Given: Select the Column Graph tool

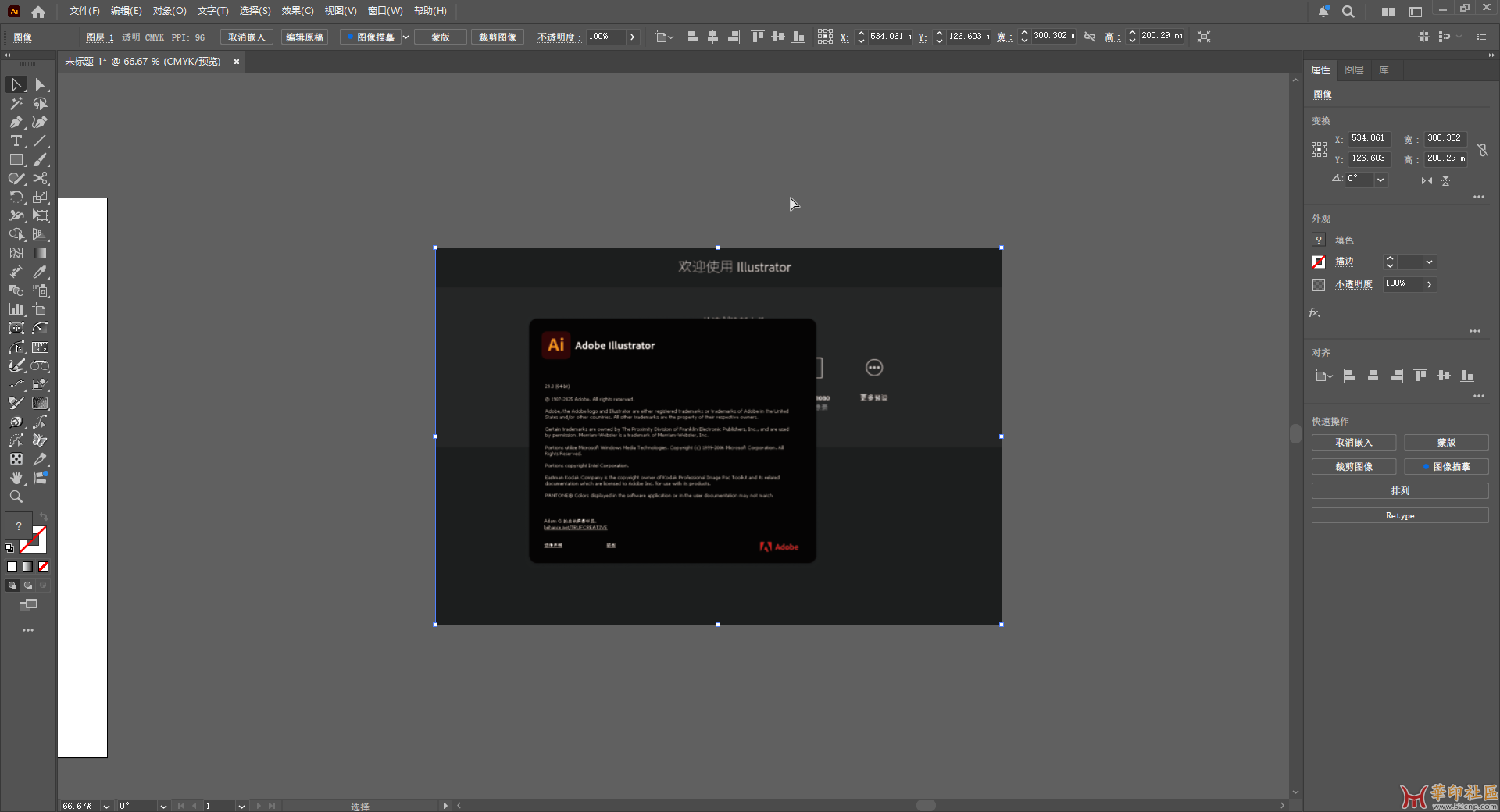Looking at the screenshot, I should [16, 309].
